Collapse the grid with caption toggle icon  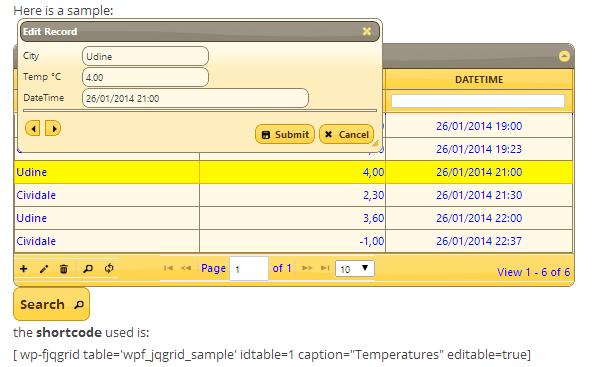point(564,56)
